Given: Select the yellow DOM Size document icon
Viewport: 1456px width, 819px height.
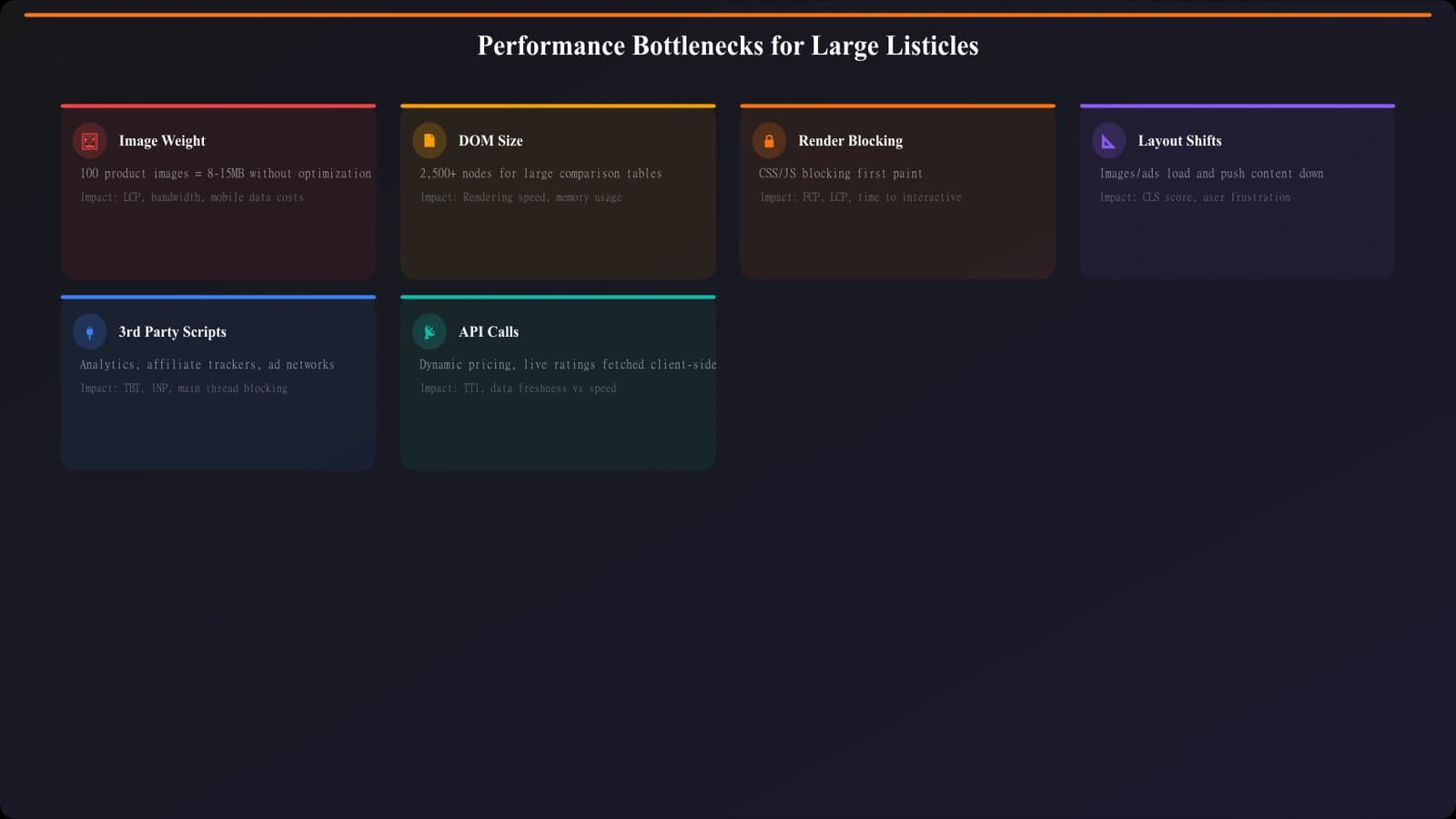Looking at the screenshot, I should 429,140.
